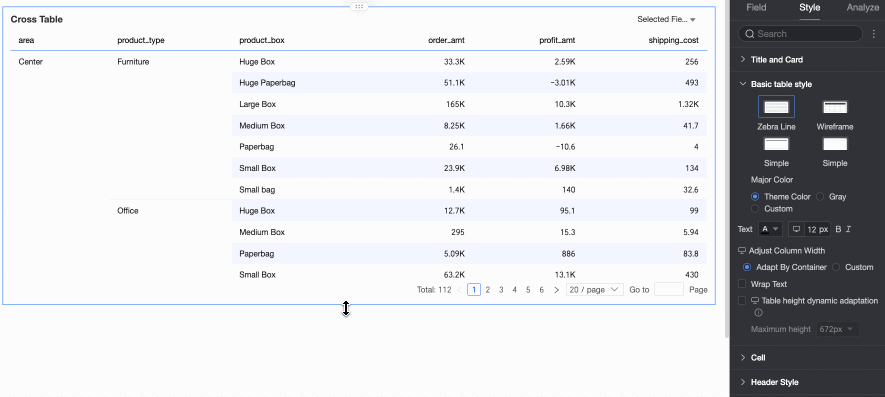885x397 pixels.
Task: Click the drag handle atop the chart card
Action: (359, 6)
